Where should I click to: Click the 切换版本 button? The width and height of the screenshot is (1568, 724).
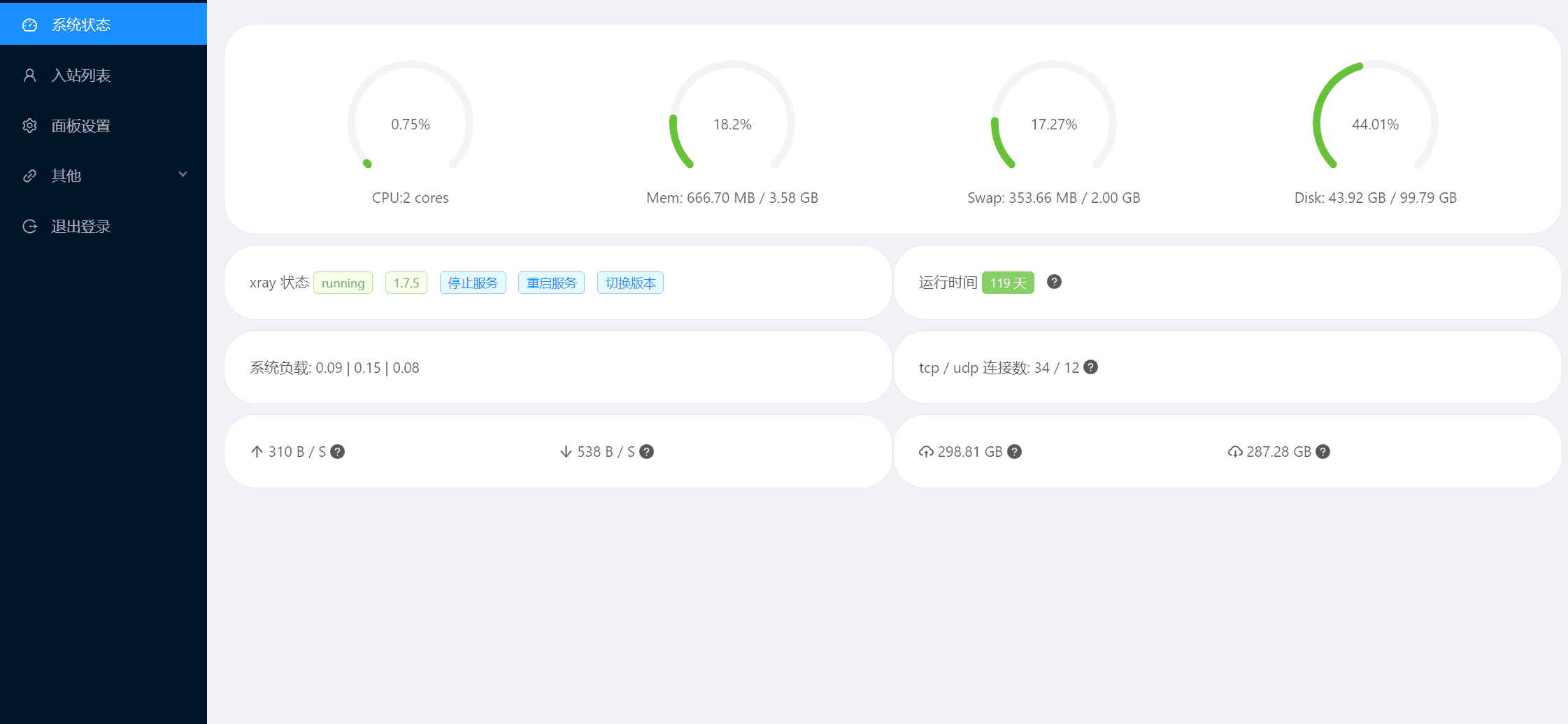(x=629, y=283)
